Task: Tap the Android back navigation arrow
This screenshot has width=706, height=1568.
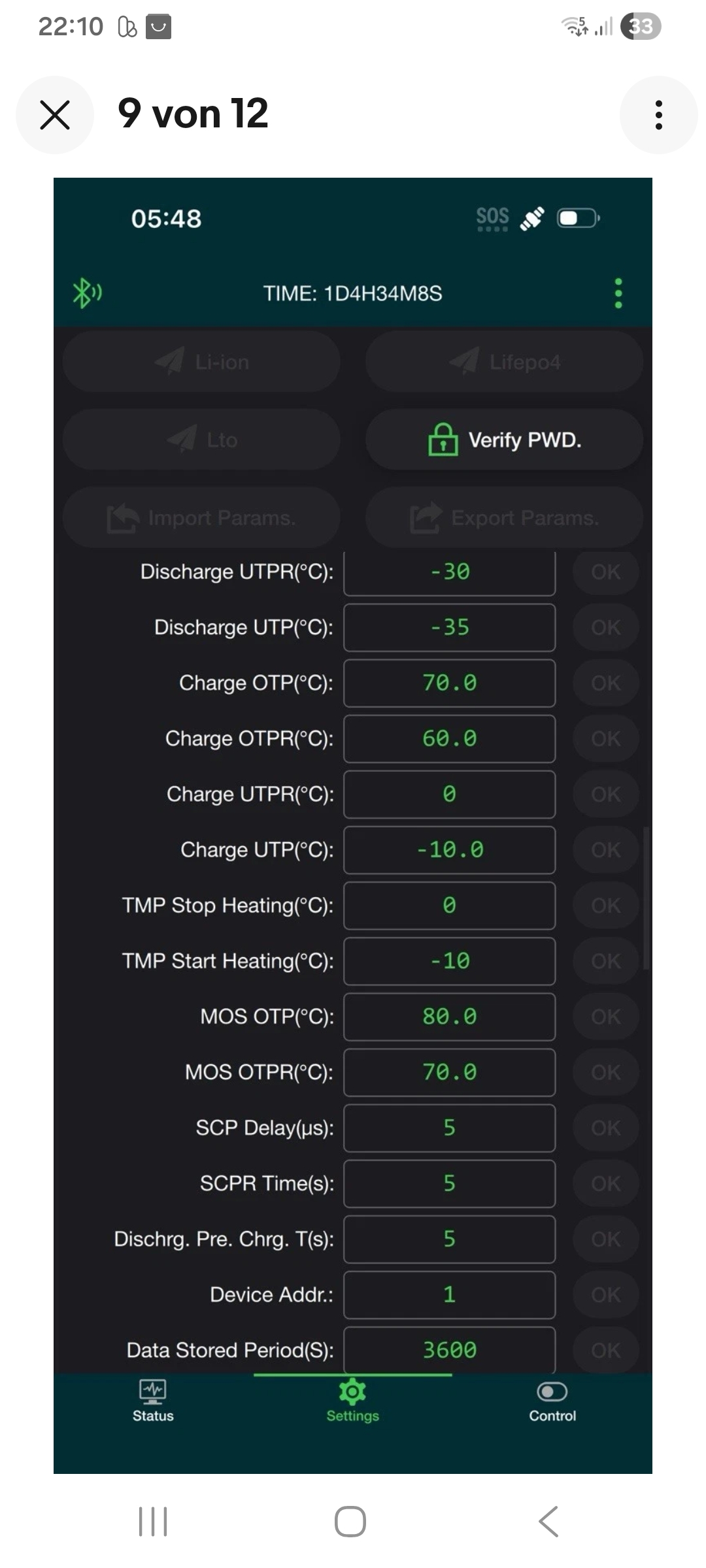Action: point(548,1522)
